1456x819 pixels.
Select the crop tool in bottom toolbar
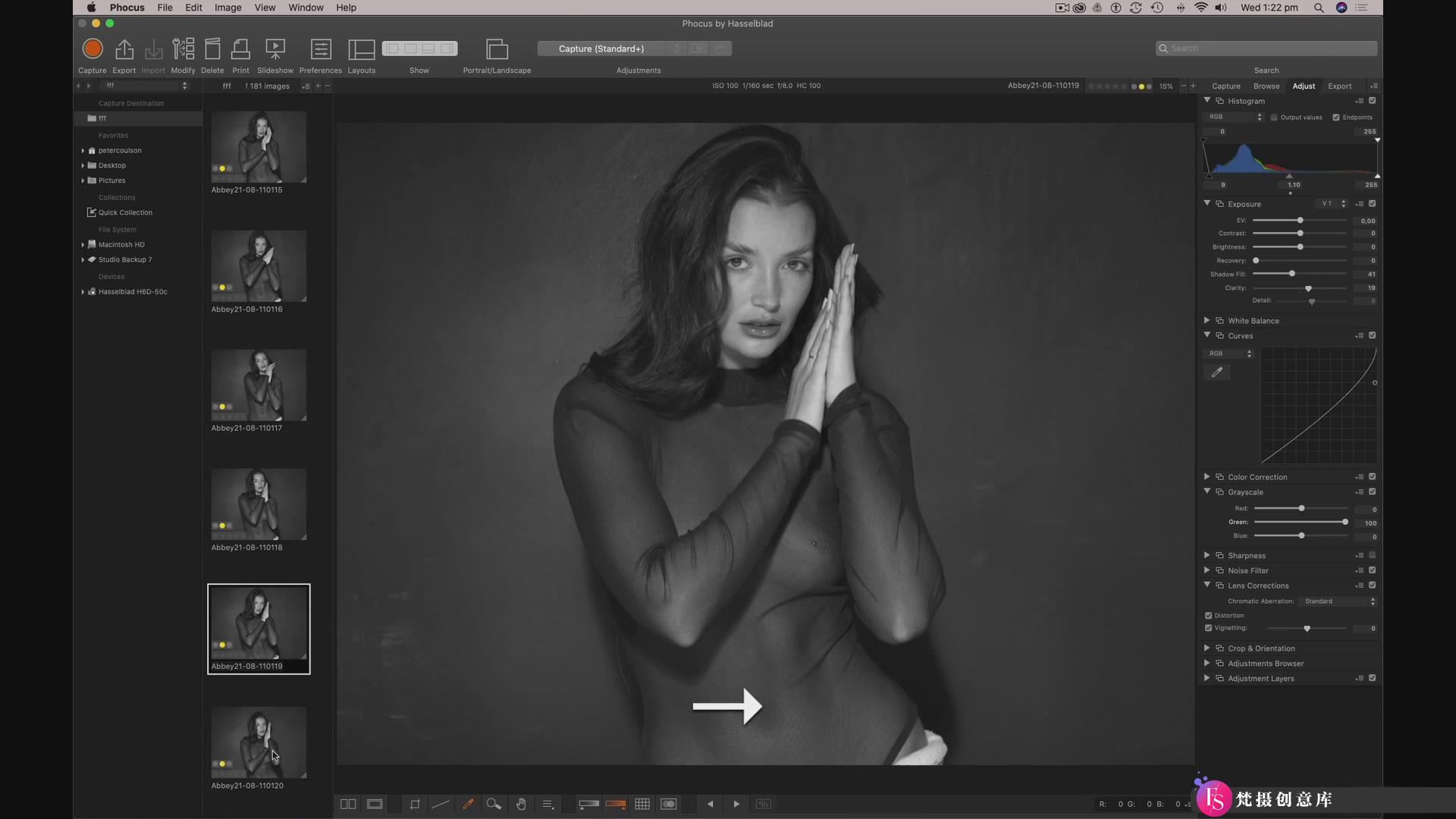[415, 804]
